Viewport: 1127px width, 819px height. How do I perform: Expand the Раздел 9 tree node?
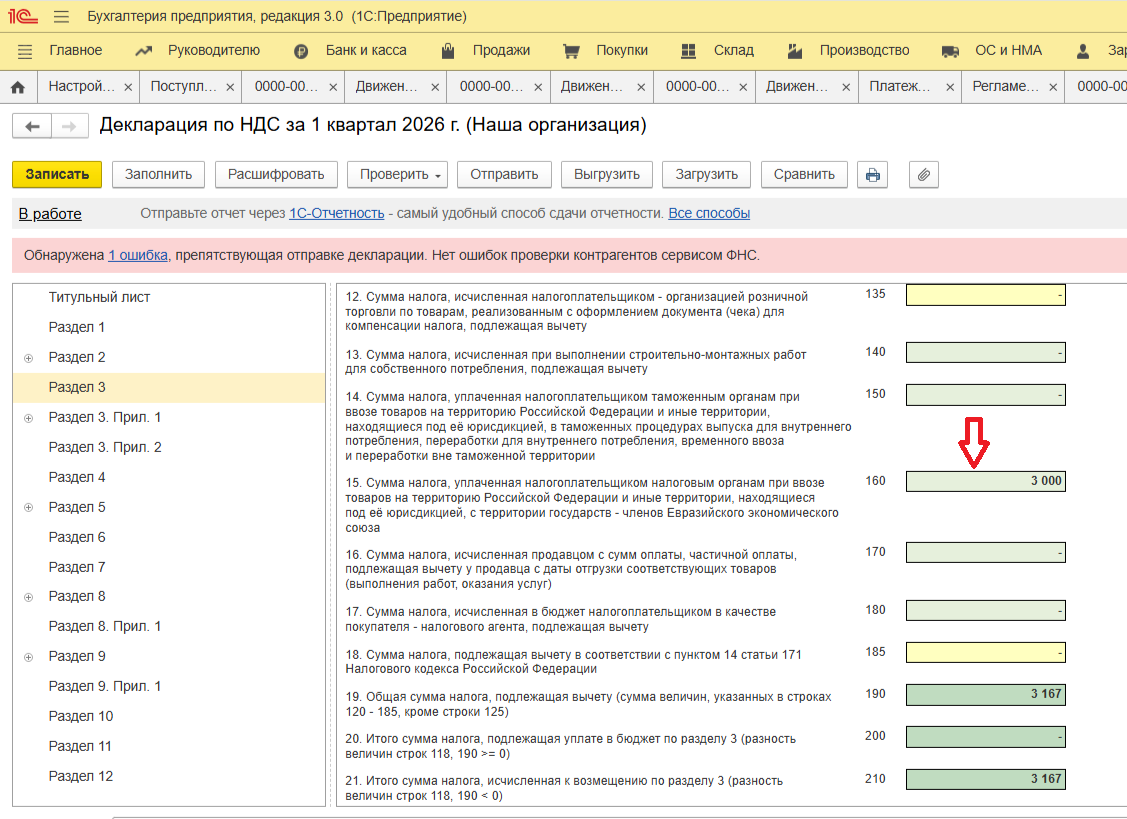click(x=28, y=657)
